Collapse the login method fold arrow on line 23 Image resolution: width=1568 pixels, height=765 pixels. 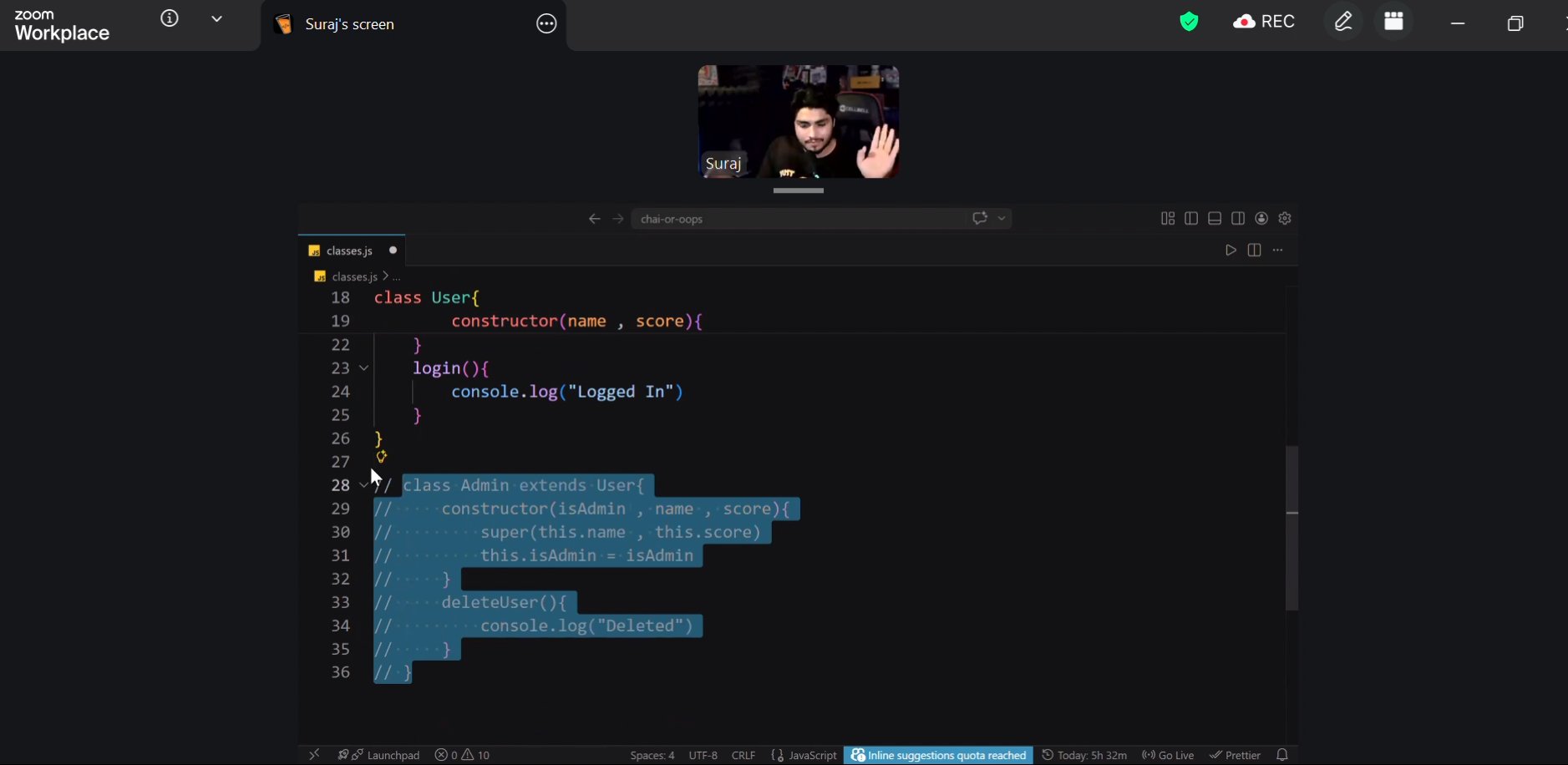[363, 368]
